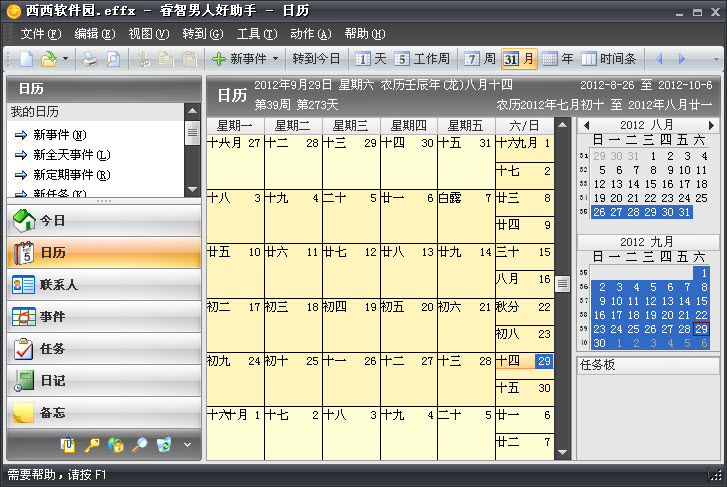Image resolution: width=727 pixels, height=487 pixels.
Task: Click the calendar's vertical scrollbar handle
Action: pyautogui.click(x=562, y=284)
